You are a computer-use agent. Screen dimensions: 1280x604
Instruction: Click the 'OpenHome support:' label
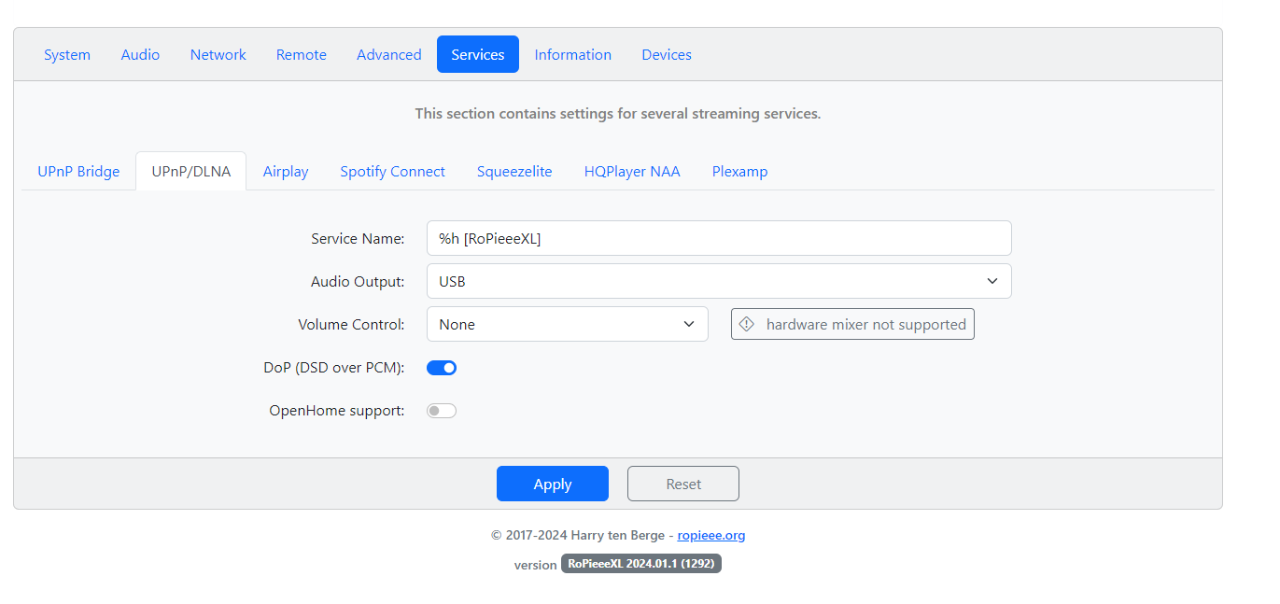pos(337,410)
